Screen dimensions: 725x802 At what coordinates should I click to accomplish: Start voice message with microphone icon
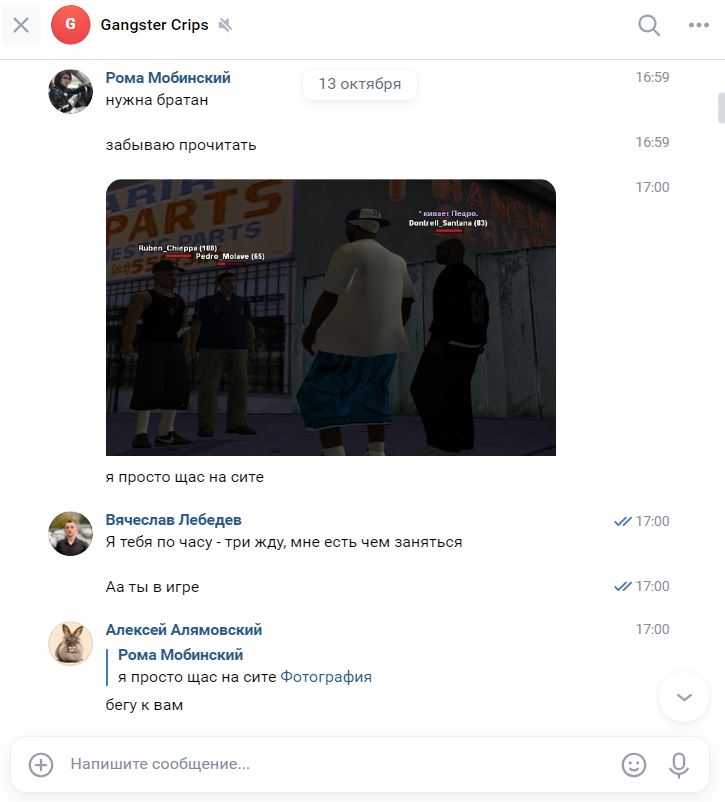click(679, 765)
